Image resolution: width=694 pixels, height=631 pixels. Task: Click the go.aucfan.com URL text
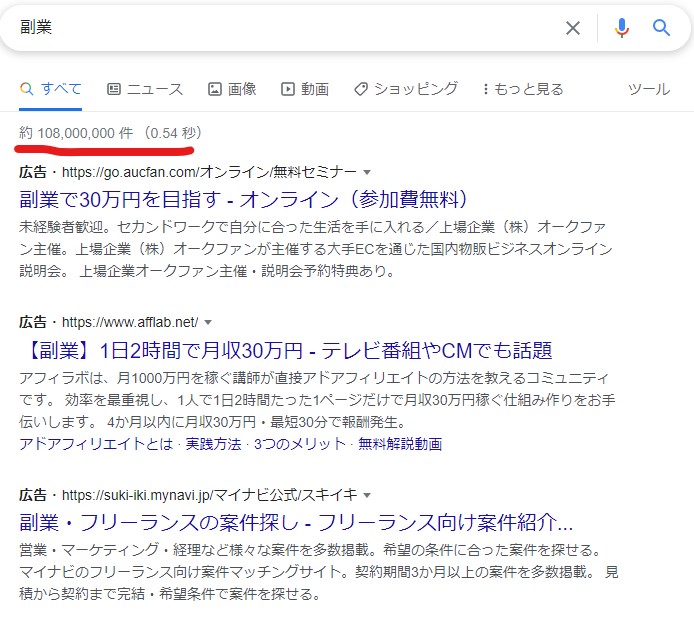pos(209,172)
